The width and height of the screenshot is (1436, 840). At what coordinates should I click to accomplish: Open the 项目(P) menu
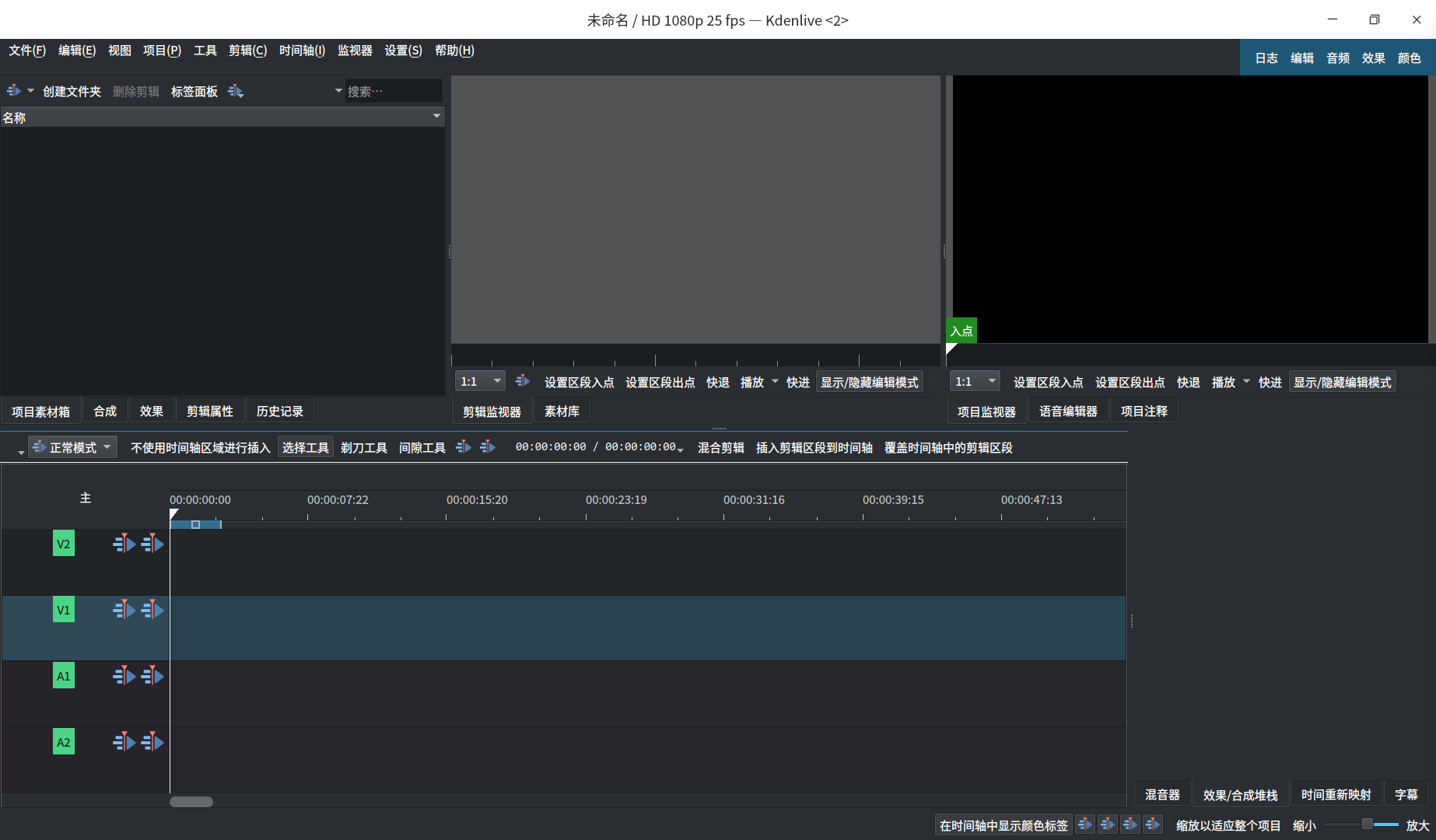pyautogui.click(x=161, y=51)
